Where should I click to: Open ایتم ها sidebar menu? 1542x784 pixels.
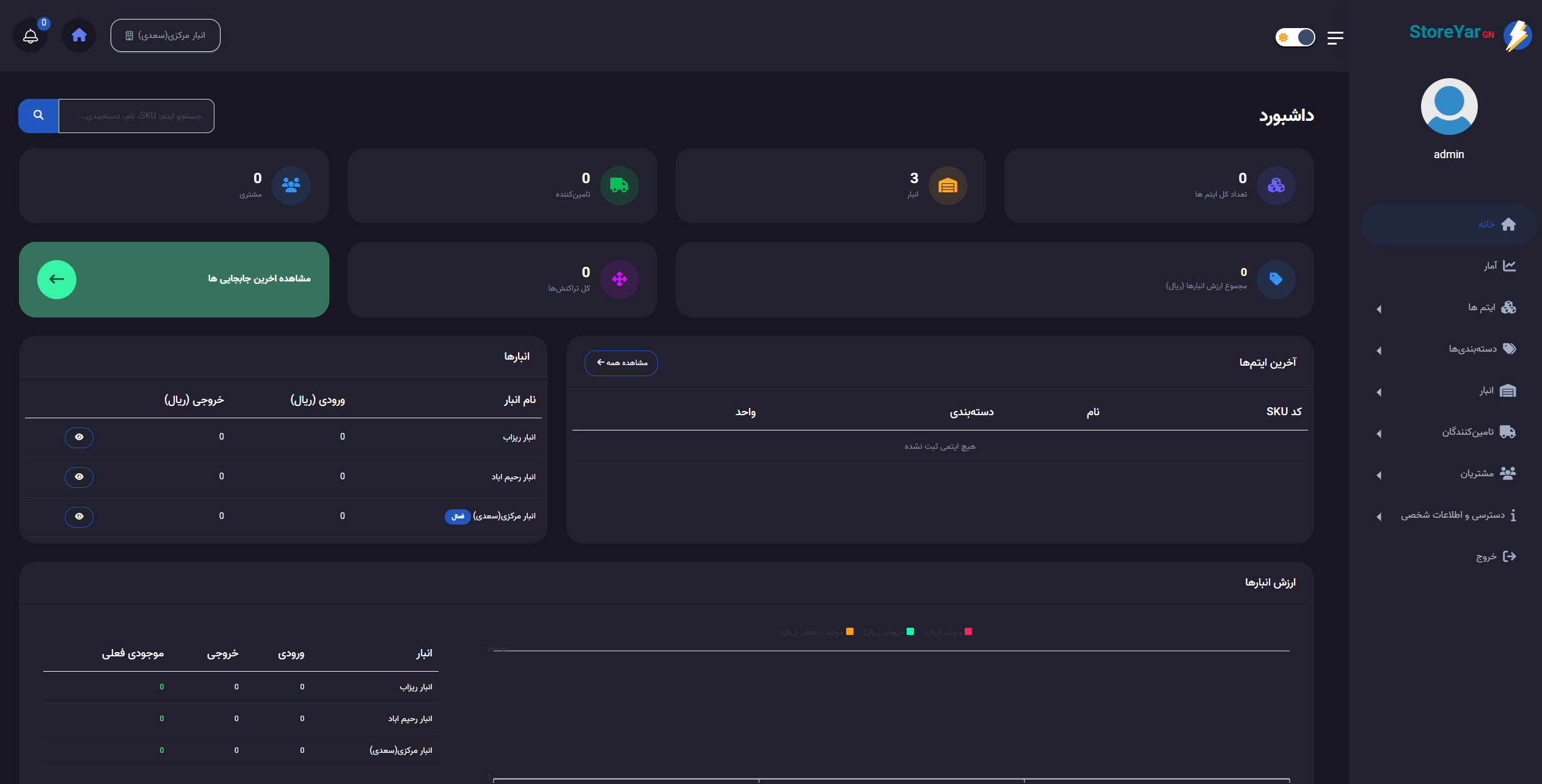point(1449,307)
